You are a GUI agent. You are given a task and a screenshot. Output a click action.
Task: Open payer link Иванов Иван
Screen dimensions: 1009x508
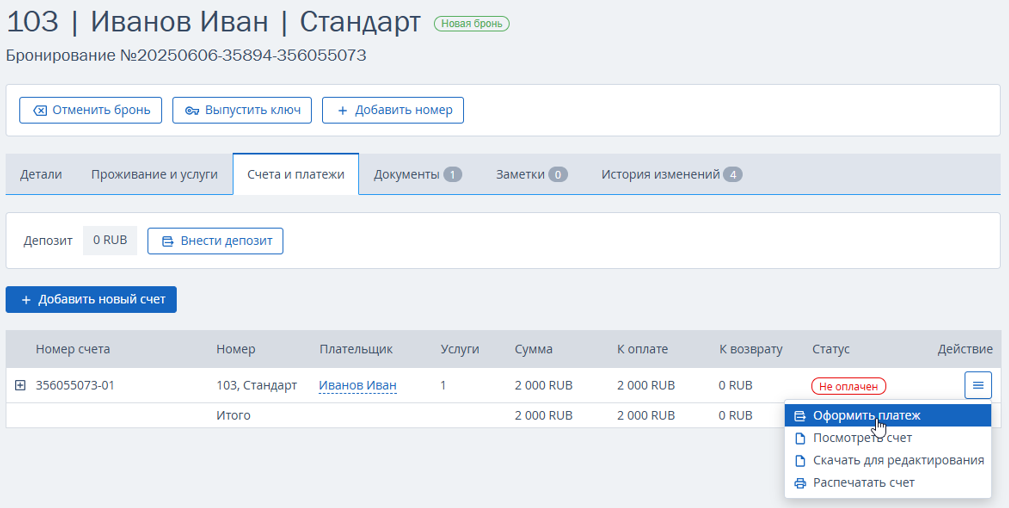[x=358, y=386]
